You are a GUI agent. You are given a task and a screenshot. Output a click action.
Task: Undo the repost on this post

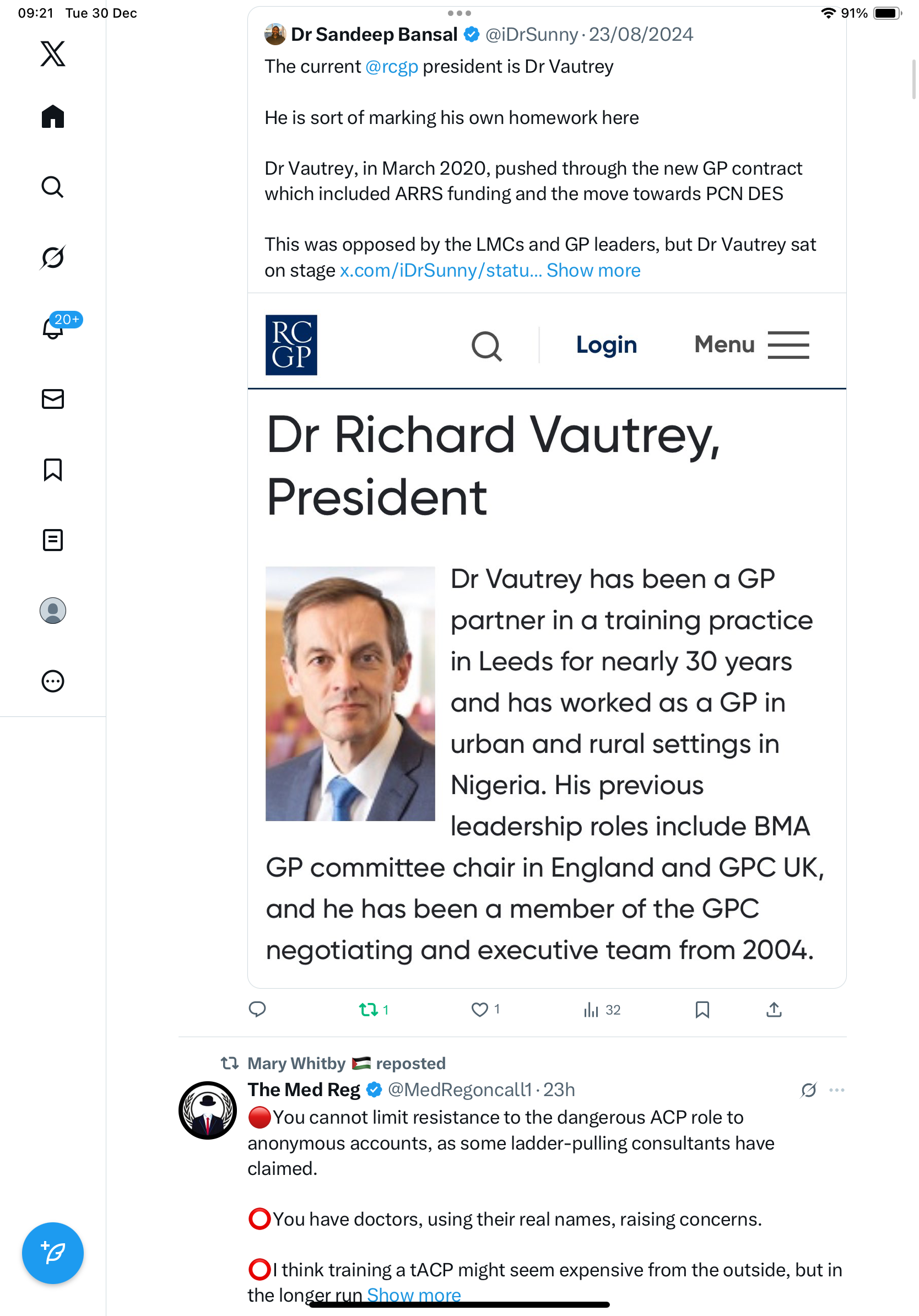(369, 1010)
